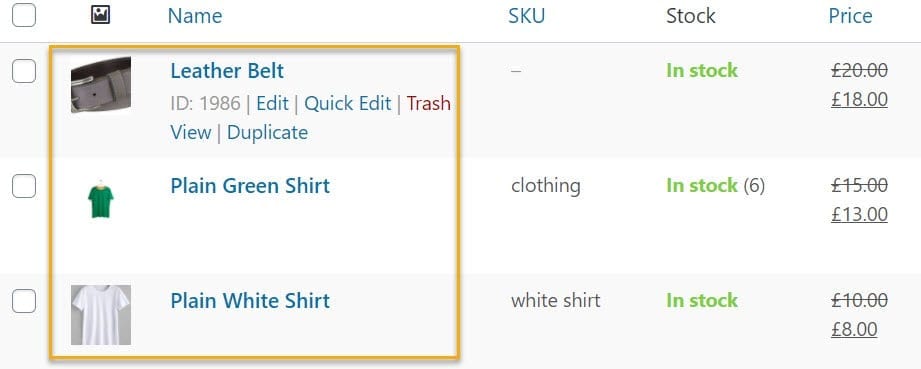Move Leather Belt to Trash
921x369 pixels.
coord(429,103)
